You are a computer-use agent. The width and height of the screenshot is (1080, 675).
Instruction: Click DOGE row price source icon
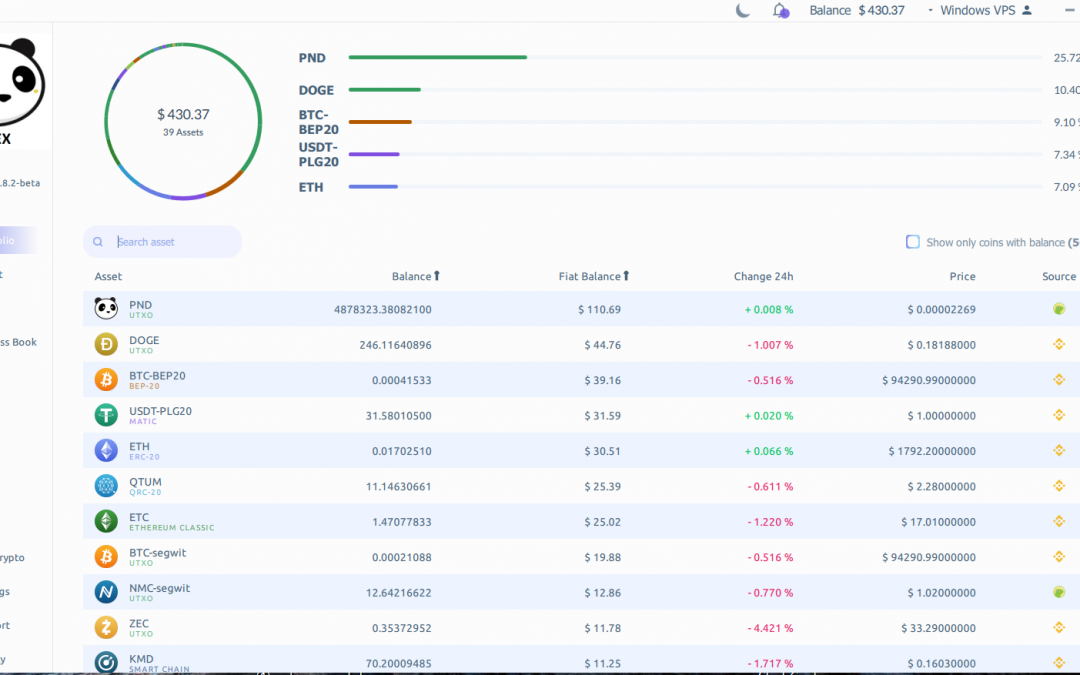click(x=1059, y=344)
